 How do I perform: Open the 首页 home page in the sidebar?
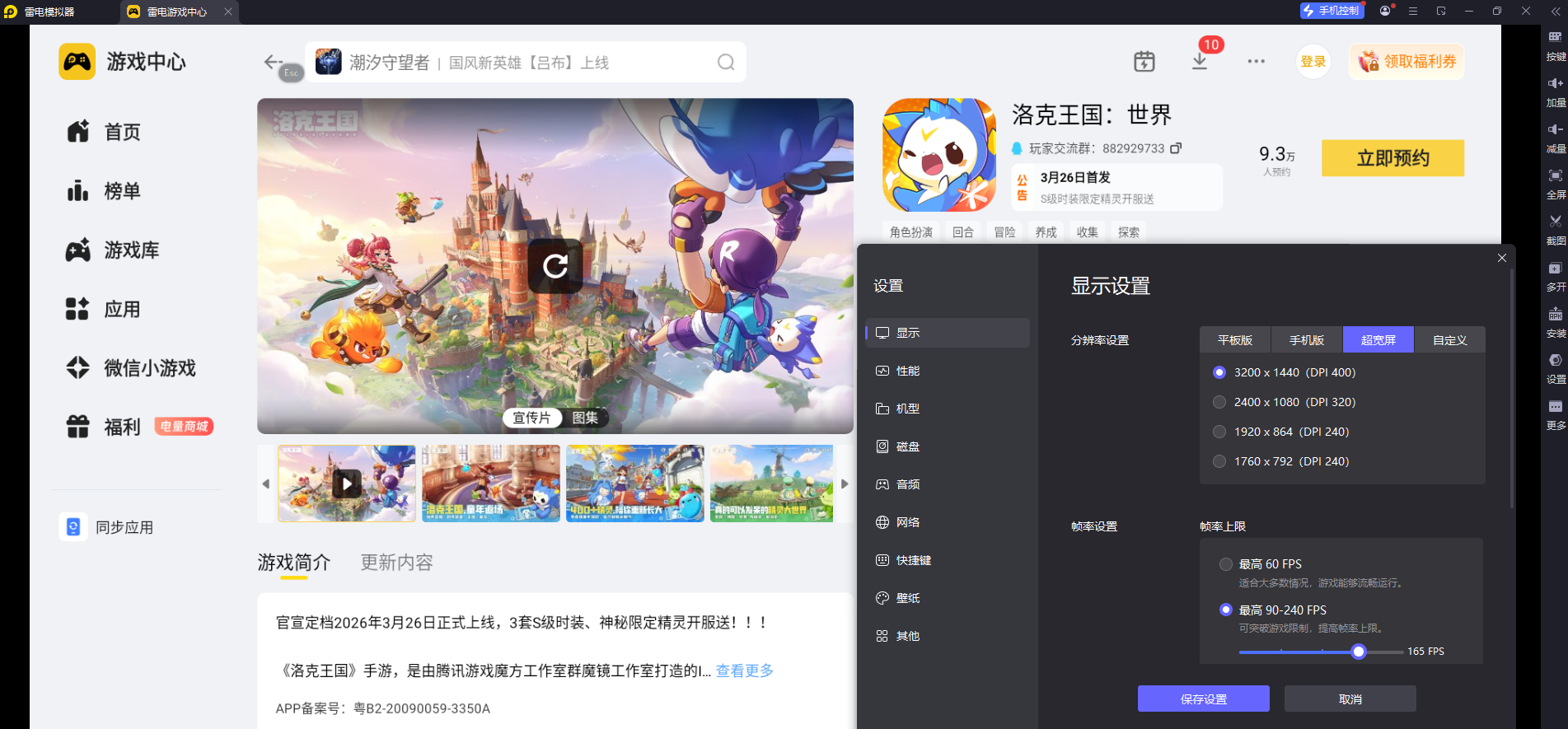tap(104, 132)
